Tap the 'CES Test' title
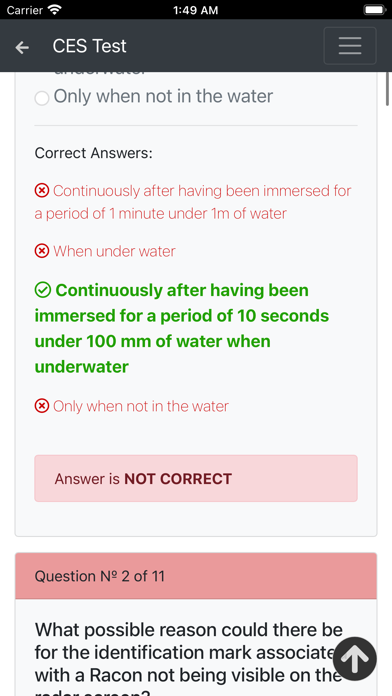The height and width of the screenshot is (696, 392). tap(89, 46)
